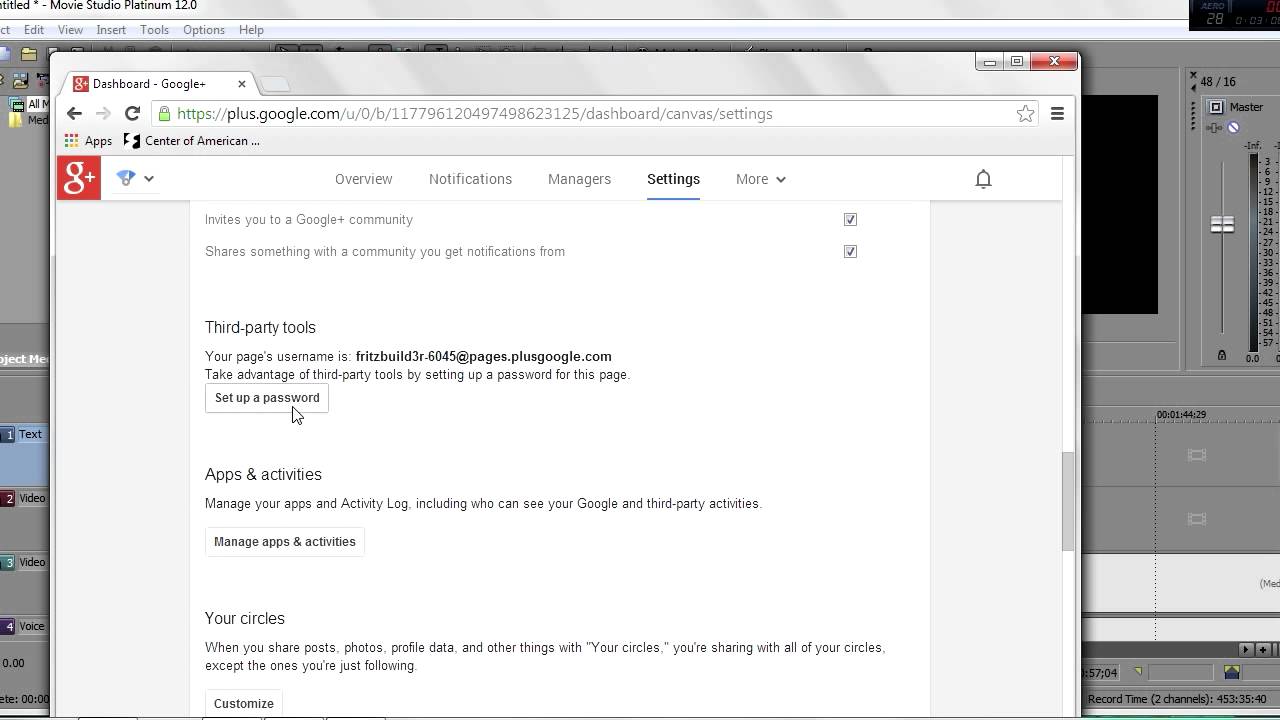Click the 00:01:44:29 marker on the timeline ruler

point(1181,415)
